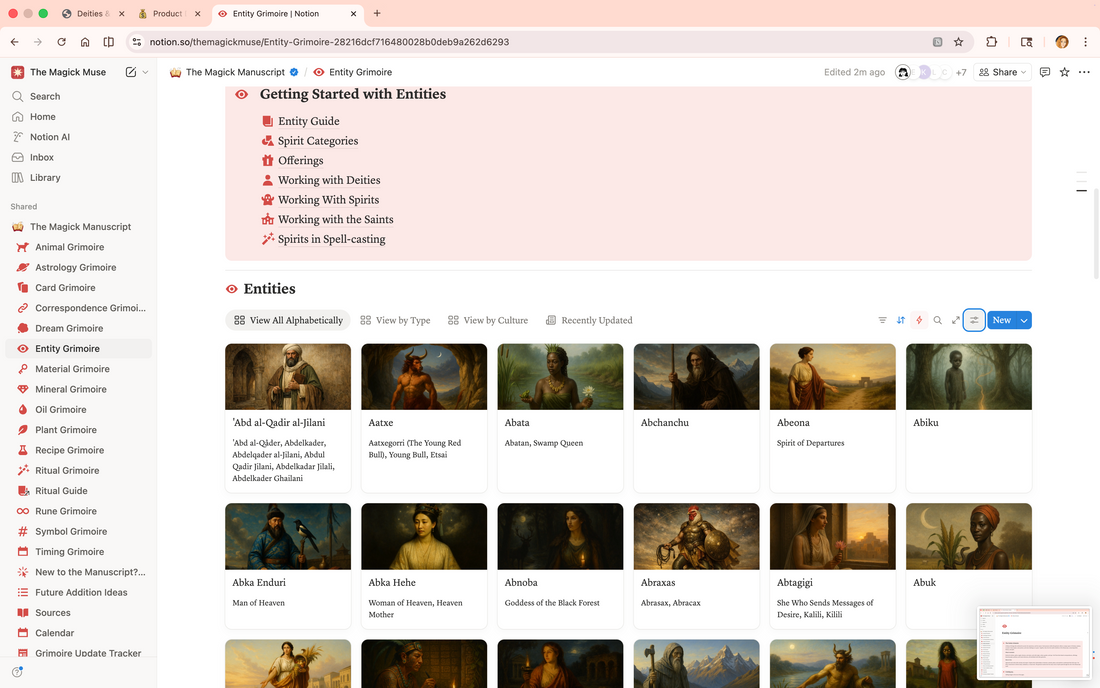Open Astrology Grimoire in sidebar
1100x688 pixels.
[x=79, y=268]
